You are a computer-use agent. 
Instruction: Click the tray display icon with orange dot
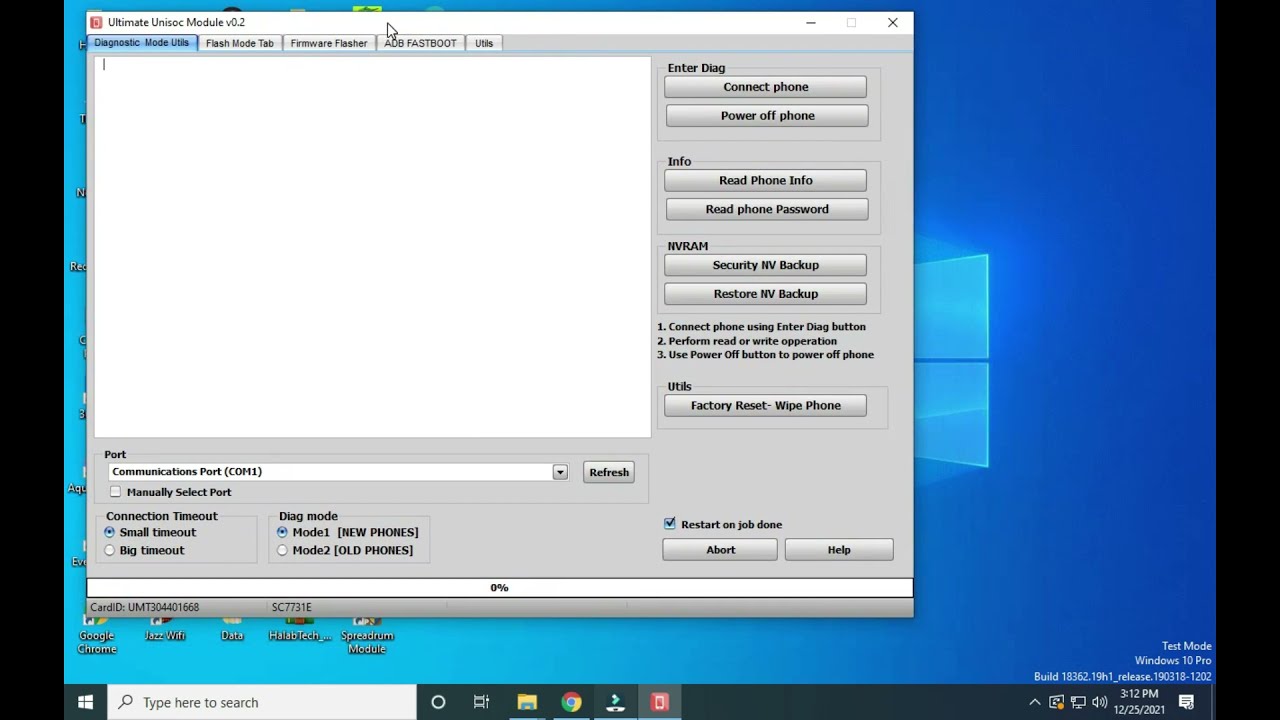click(1056, 702)
